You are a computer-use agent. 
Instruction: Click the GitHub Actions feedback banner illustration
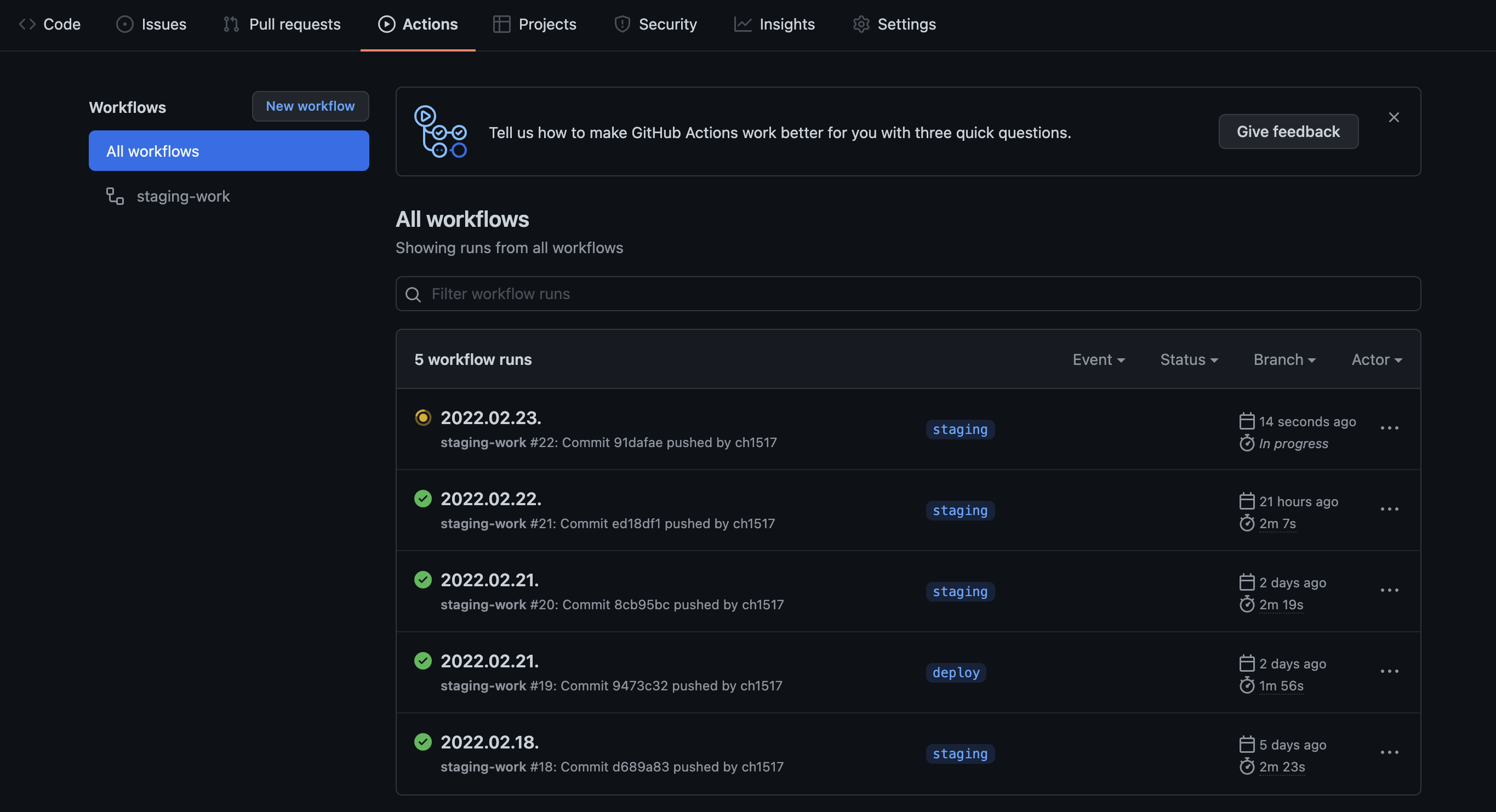(x=440, y=132)
